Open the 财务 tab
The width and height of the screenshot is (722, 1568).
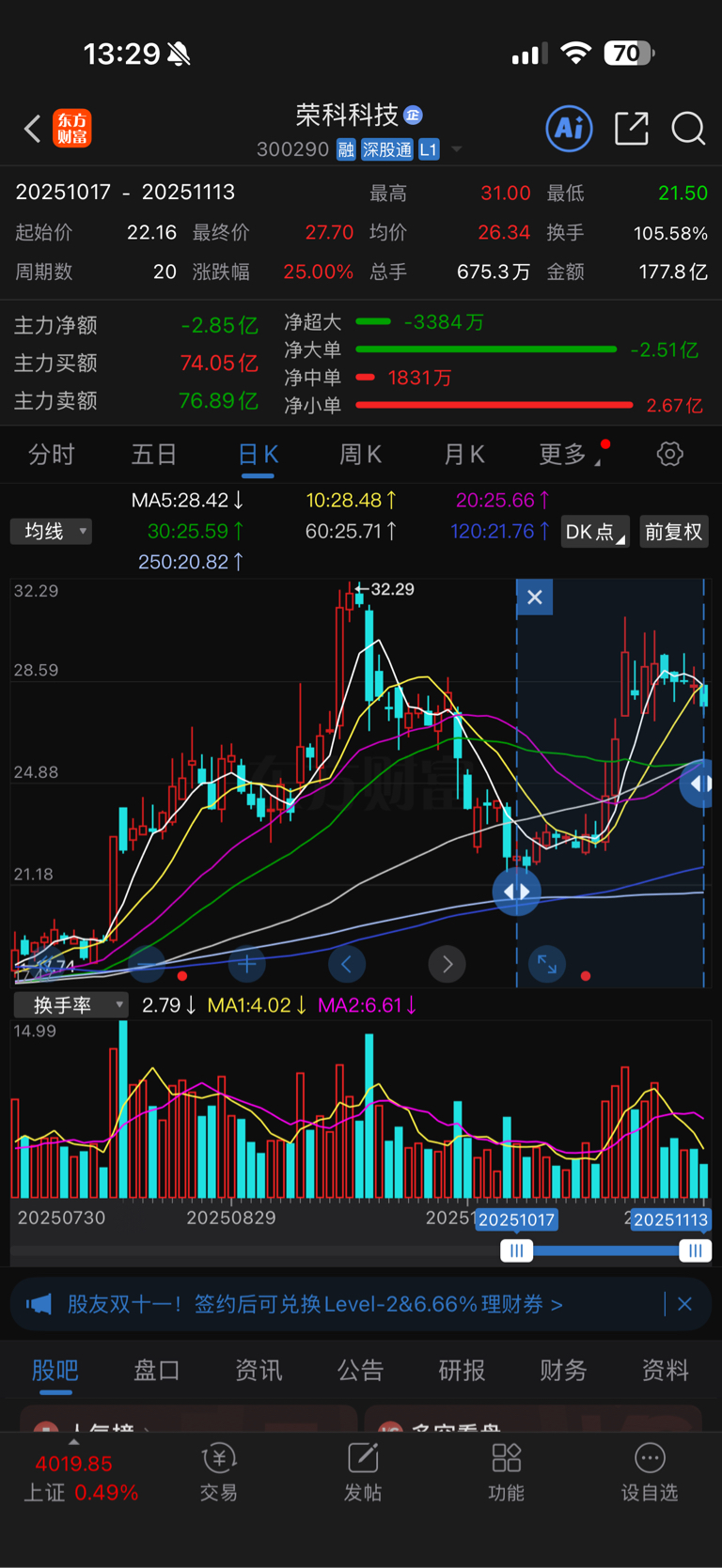click(563, 1371)
